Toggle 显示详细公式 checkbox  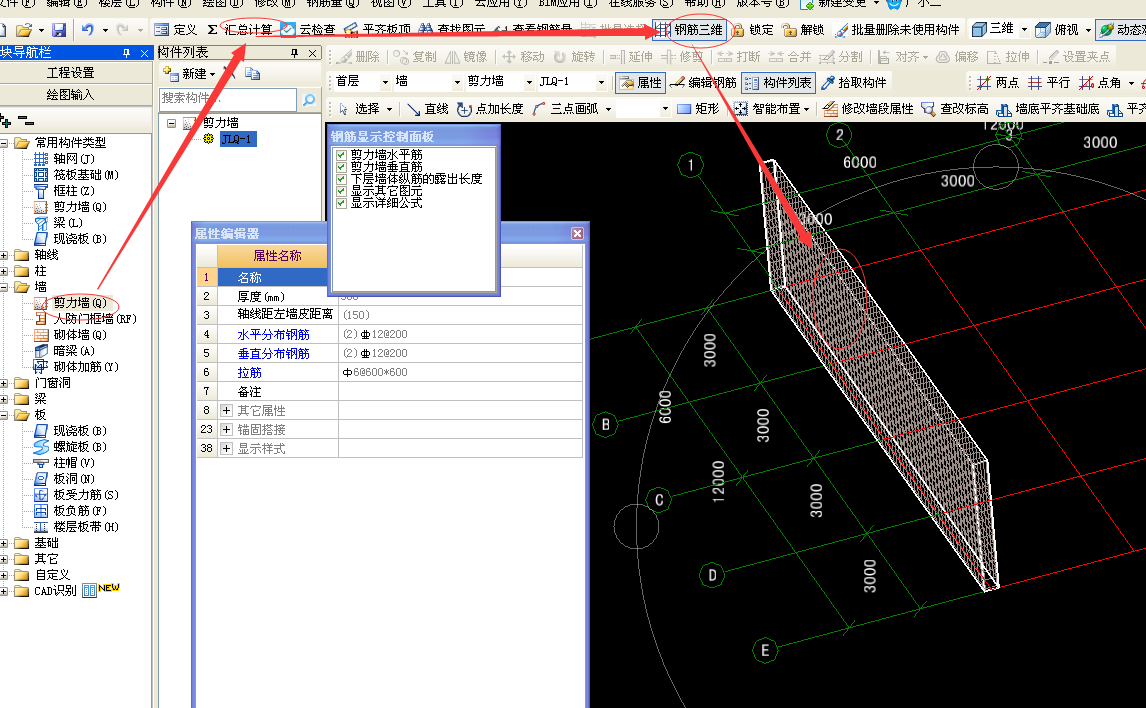[341, 203]
